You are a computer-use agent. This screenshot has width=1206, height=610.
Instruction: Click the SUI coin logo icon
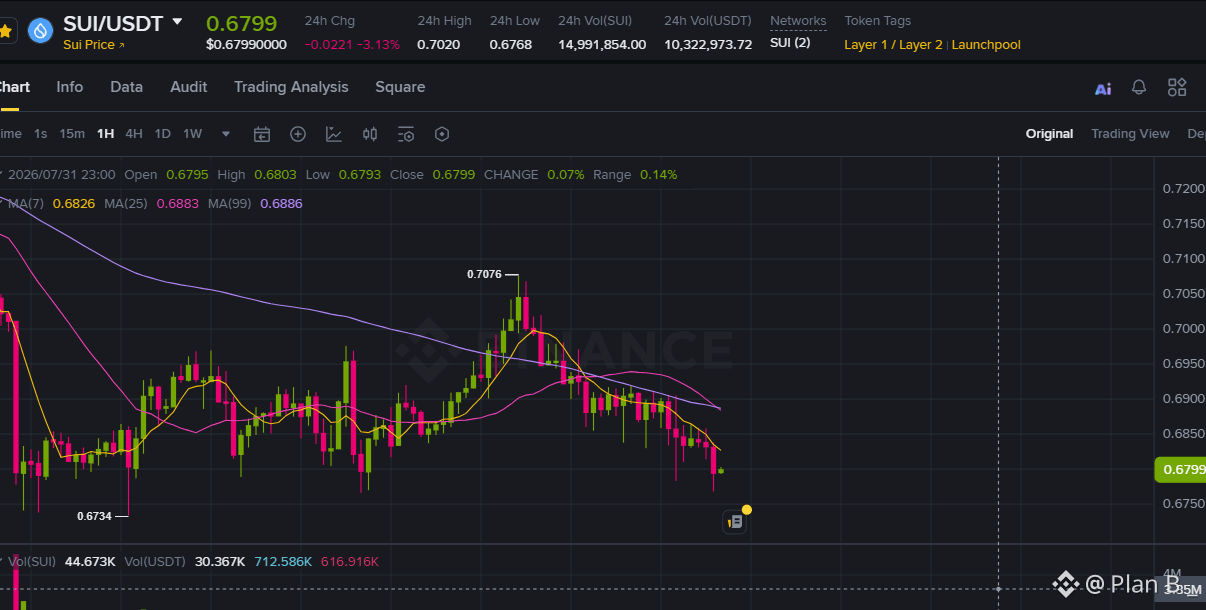41,31
